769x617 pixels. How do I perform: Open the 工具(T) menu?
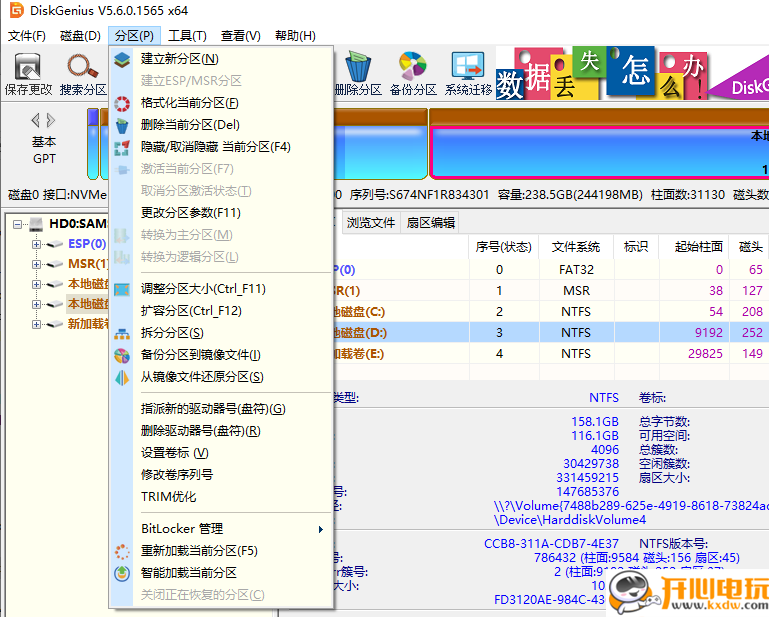[187, 36]
